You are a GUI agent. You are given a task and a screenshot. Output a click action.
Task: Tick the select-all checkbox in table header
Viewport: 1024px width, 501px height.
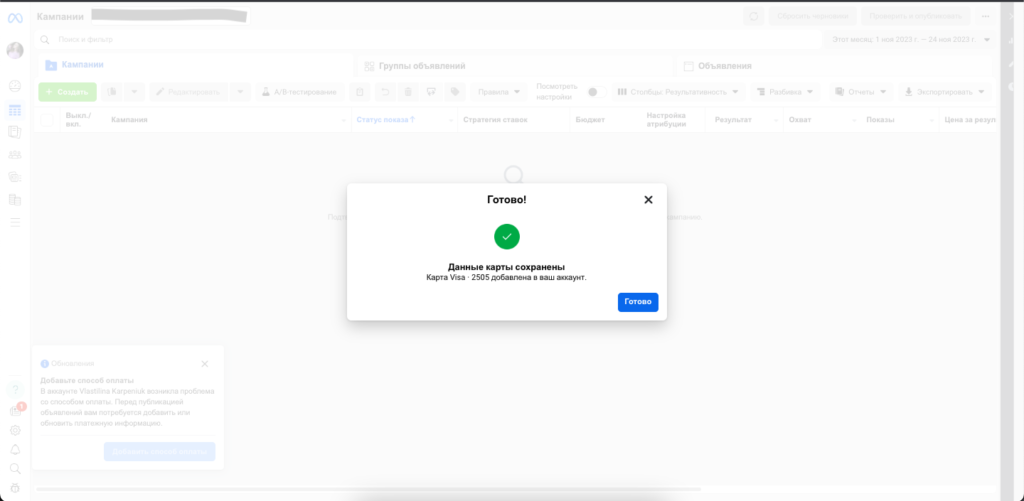point(47,120)
